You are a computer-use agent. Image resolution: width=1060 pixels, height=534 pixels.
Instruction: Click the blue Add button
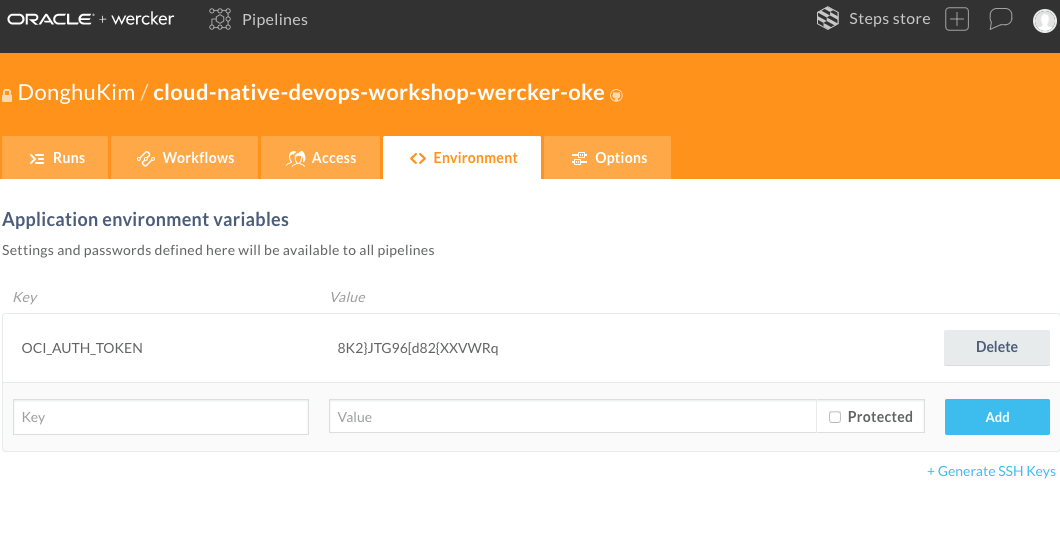(x=997, y=416)
